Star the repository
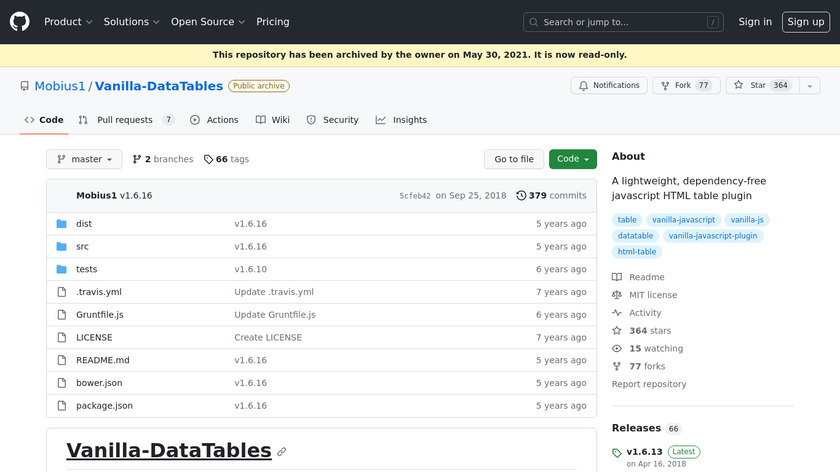Viewport: 840px width, 472px height. (x=762, y=86)
